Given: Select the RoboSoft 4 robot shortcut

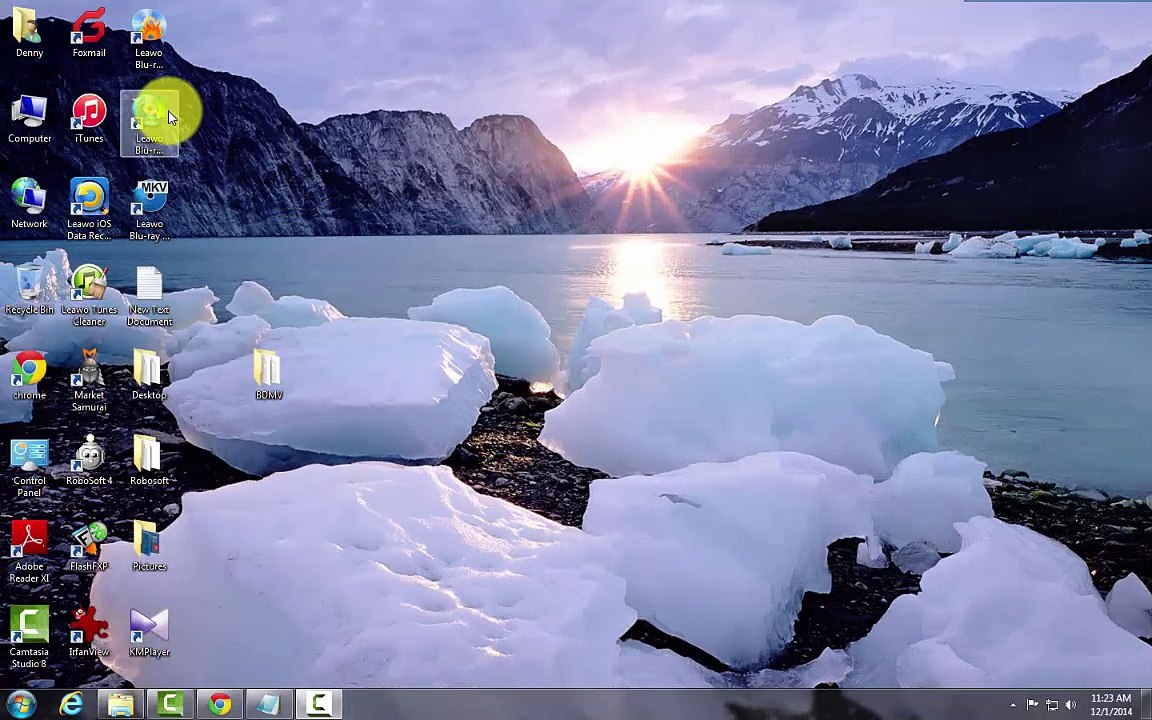Looking at the screenshot, I should pyautogui.click(x=90, y=461).
